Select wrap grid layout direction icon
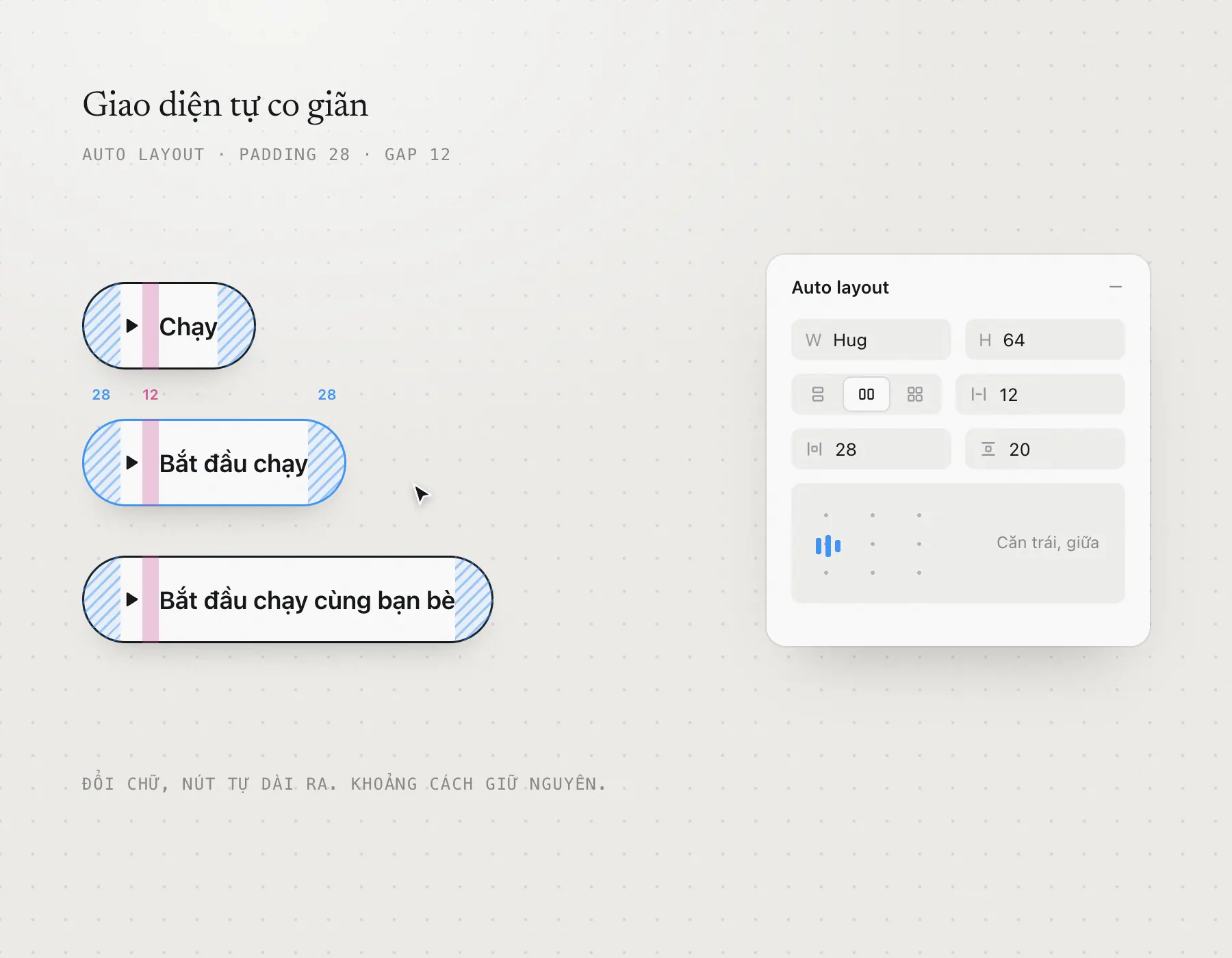The width and height of the screenshot is (1232, 958). click(915, 394)
